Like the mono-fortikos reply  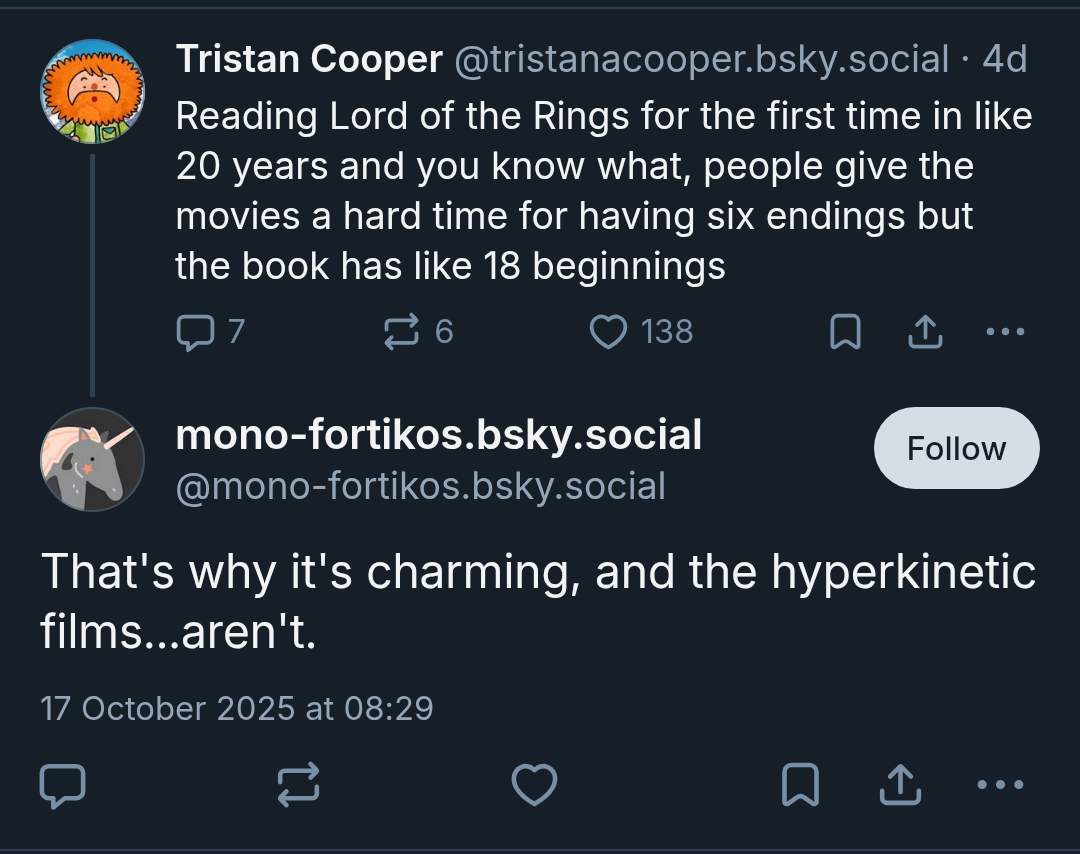tap(534, 784)
